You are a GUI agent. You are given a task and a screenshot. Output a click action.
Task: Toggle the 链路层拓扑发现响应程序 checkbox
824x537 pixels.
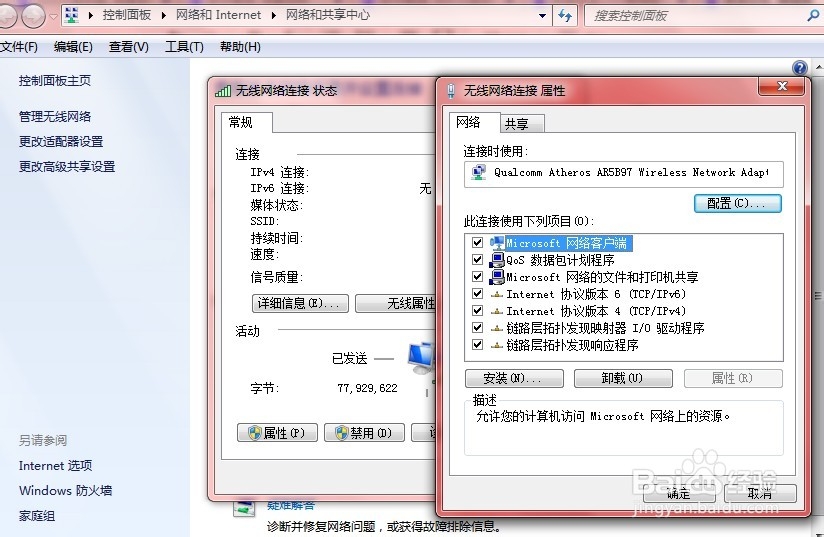(x=477, y=345)
